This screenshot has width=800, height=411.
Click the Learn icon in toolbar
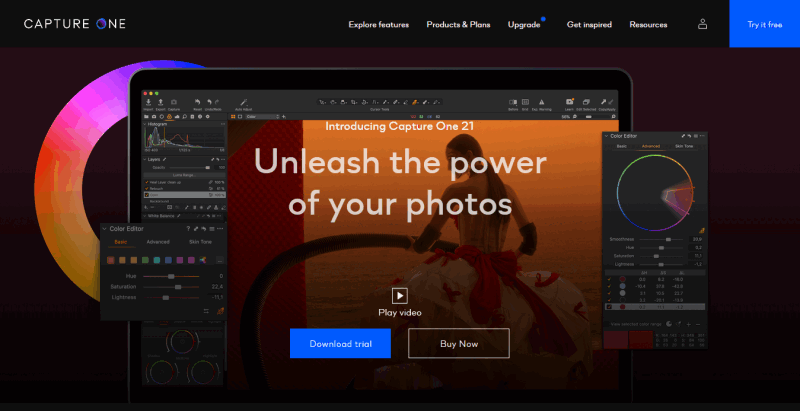569,104
